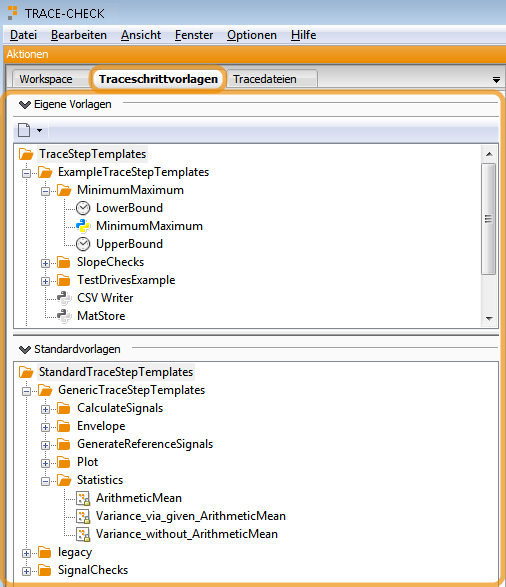Click the MatStore Python icon
This screenshot has width=506, height=587.
click(64, 316)
